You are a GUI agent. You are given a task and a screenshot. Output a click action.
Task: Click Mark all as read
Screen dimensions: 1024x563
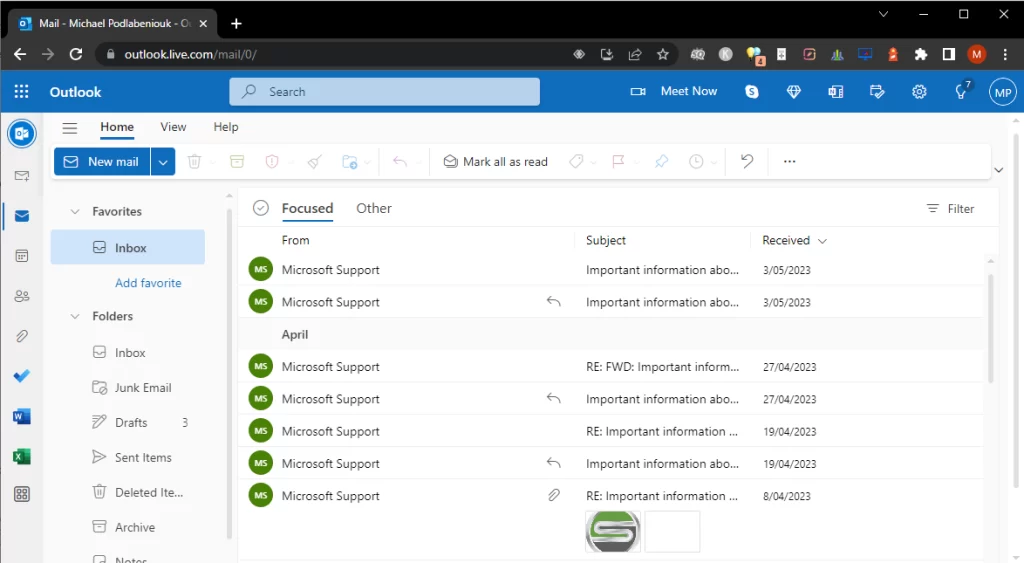(495, 161)
